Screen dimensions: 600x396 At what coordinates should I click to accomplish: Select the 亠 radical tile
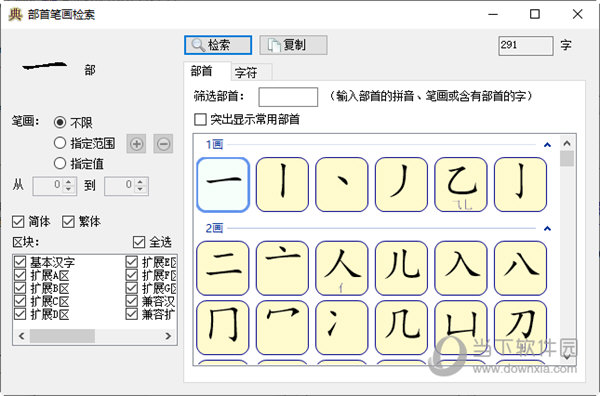[282, 268]
